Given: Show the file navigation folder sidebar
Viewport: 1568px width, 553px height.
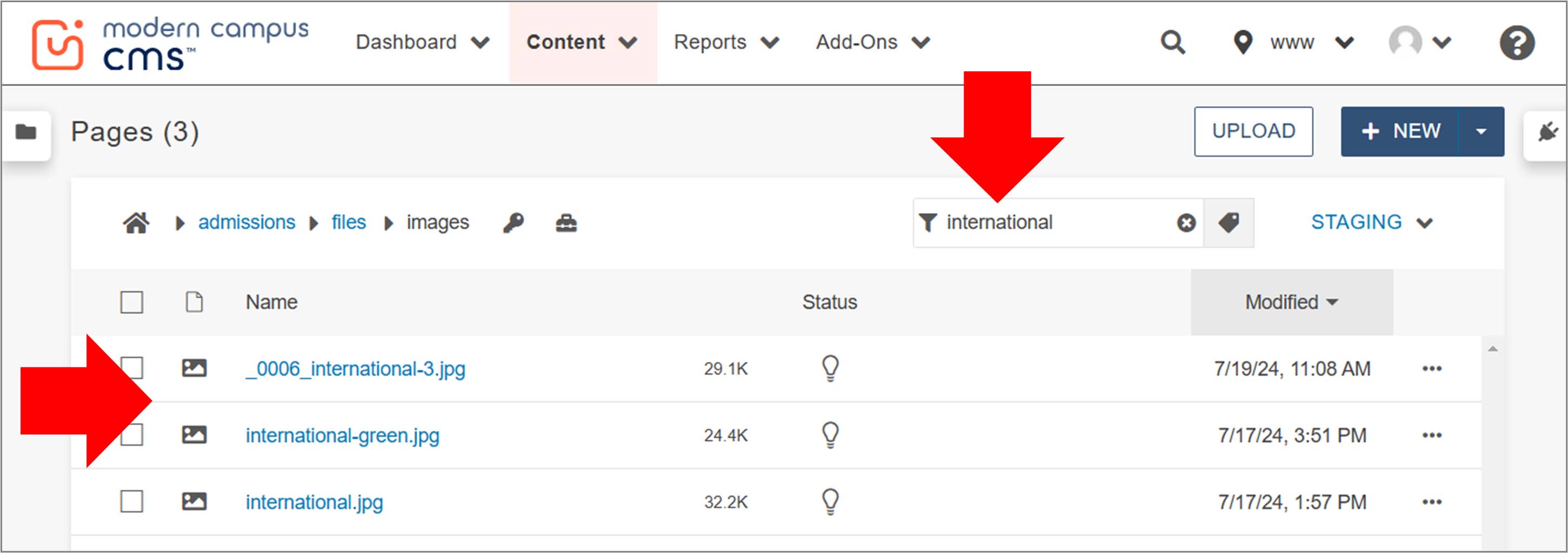Looking at the screenshot, I should pyautogui.click(x=25, y=131).
